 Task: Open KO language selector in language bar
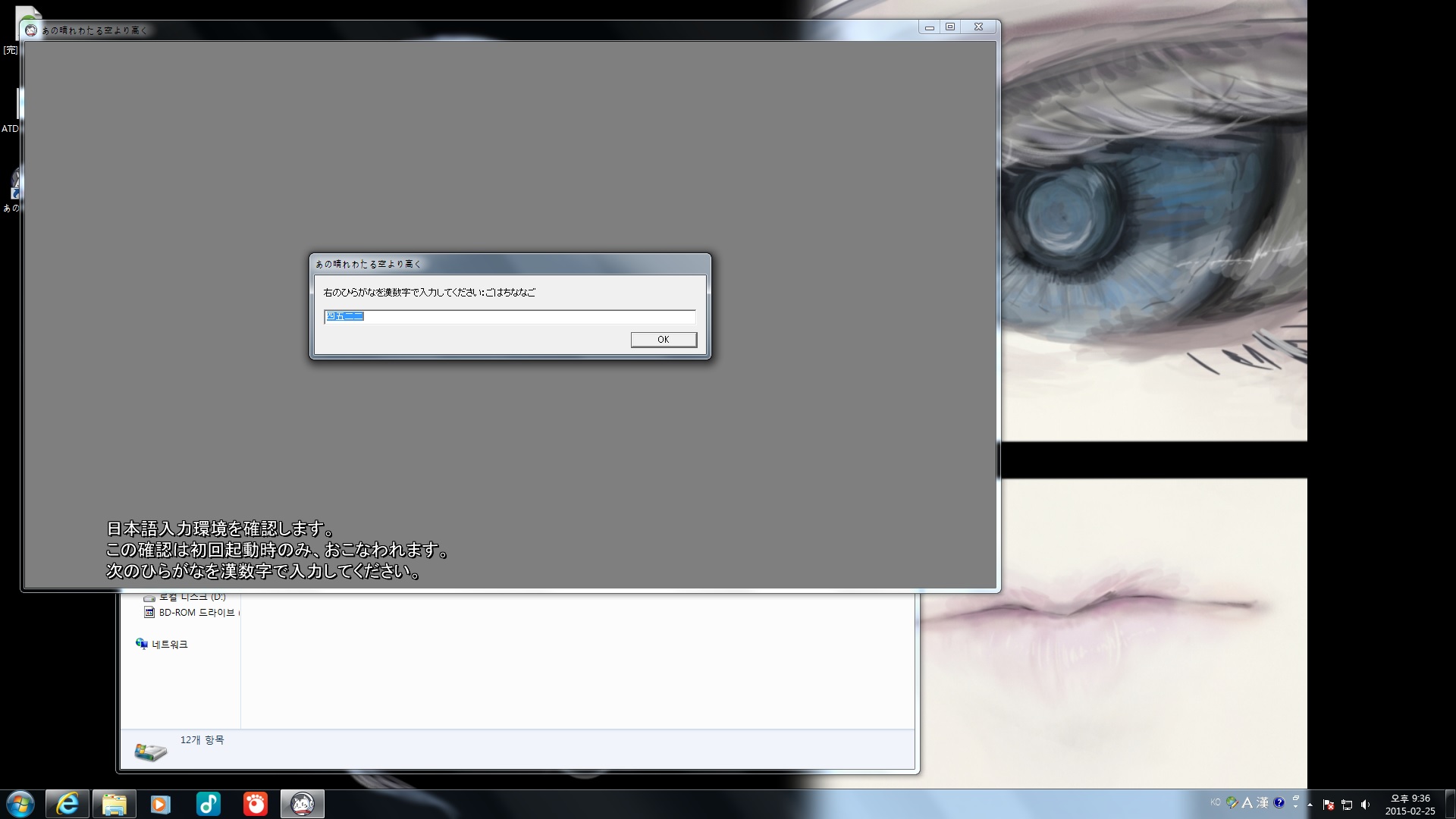(x=1216, y=802)
